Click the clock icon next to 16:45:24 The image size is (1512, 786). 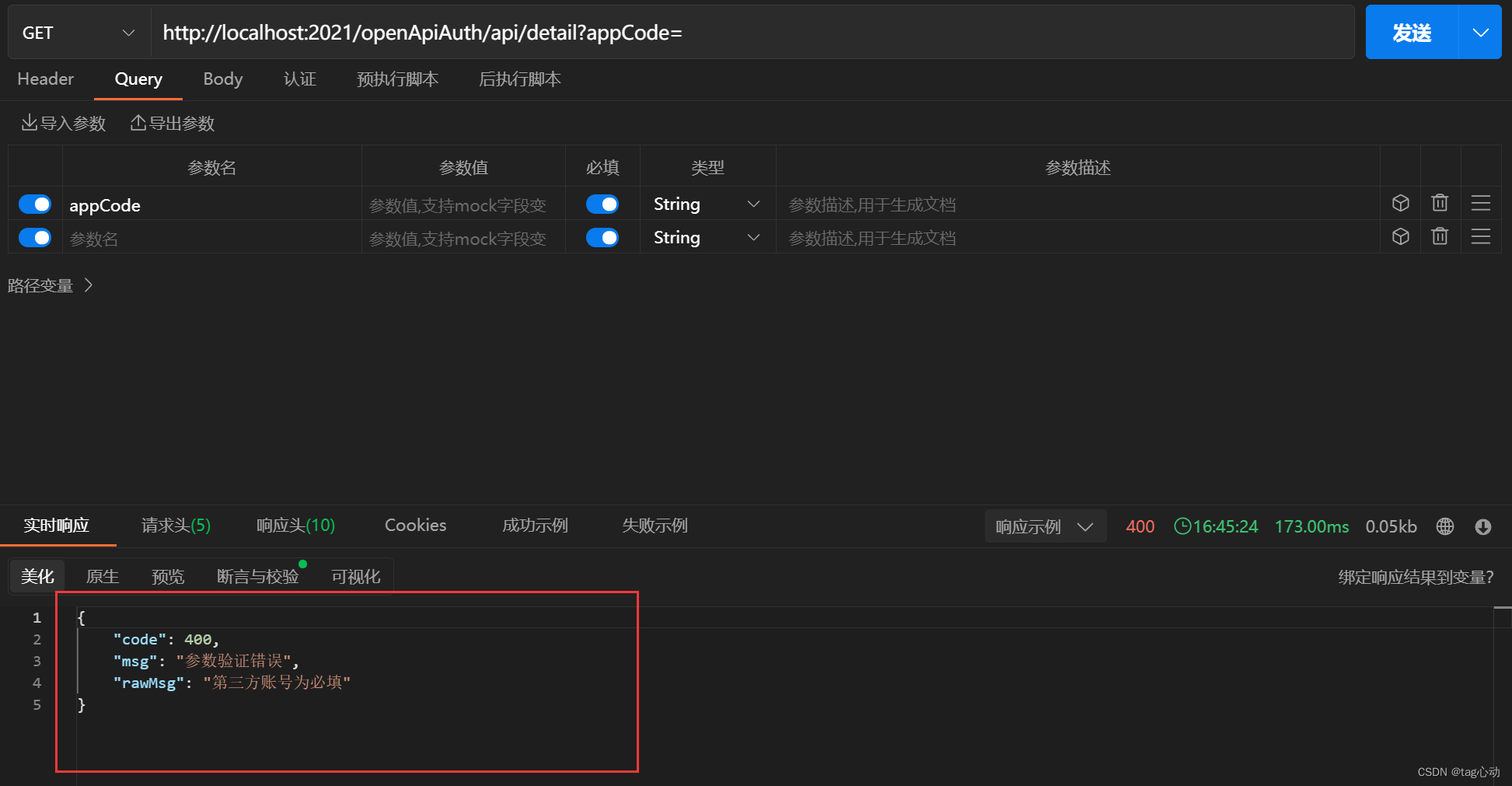[1182, 526]
